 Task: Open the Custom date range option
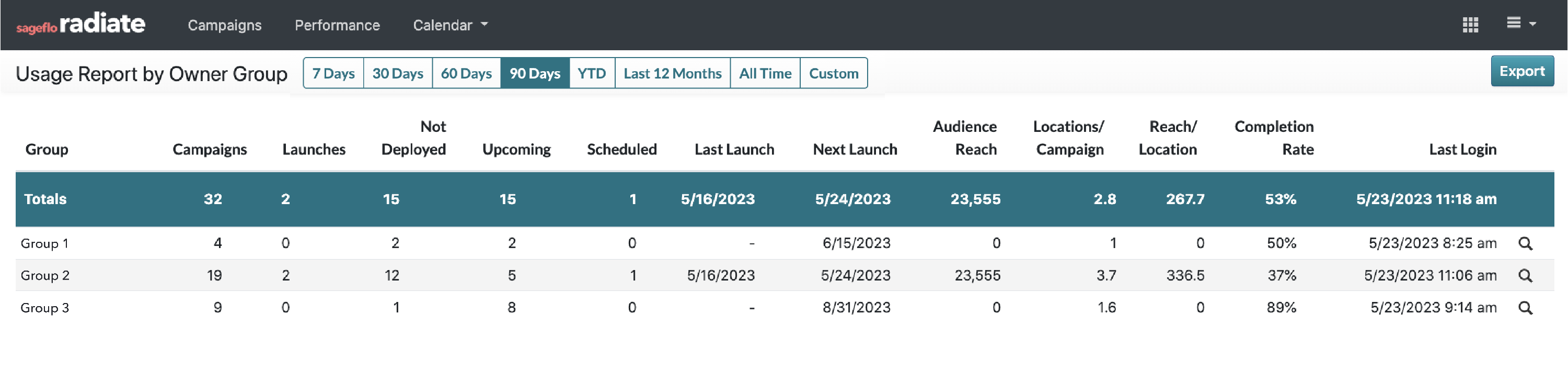(833, 73)
